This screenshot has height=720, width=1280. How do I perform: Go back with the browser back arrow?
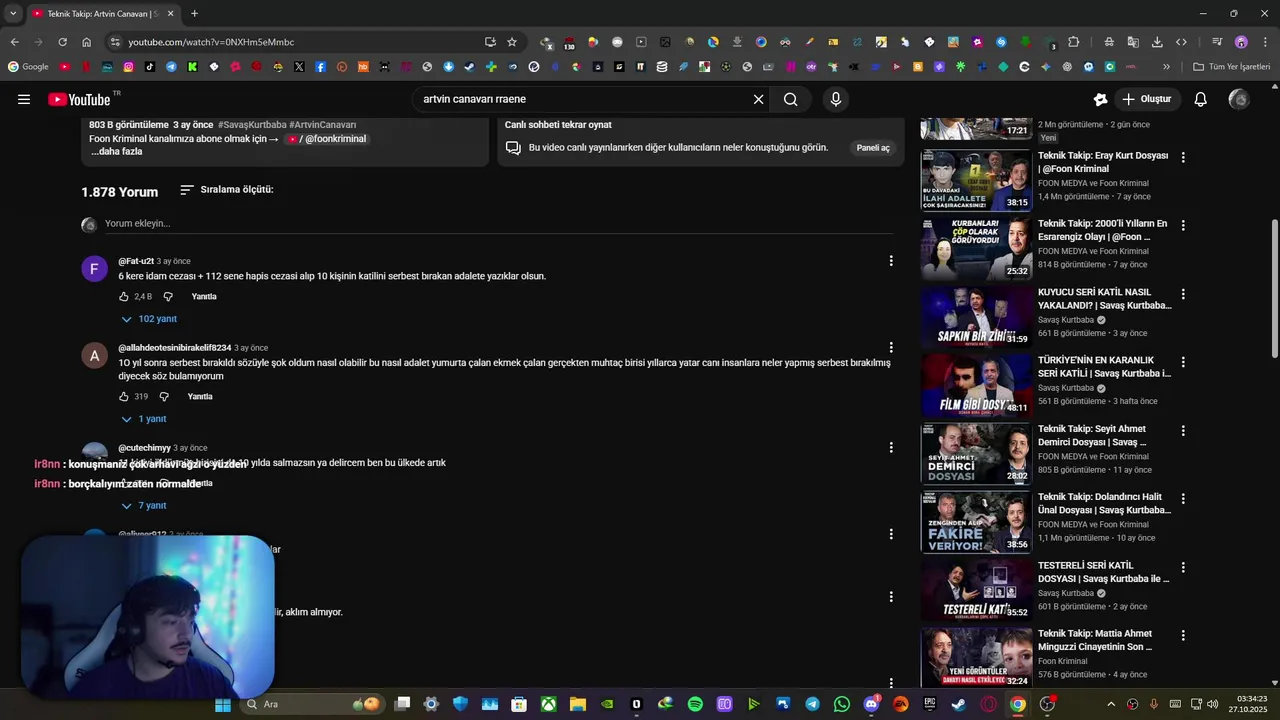point(14,42)
